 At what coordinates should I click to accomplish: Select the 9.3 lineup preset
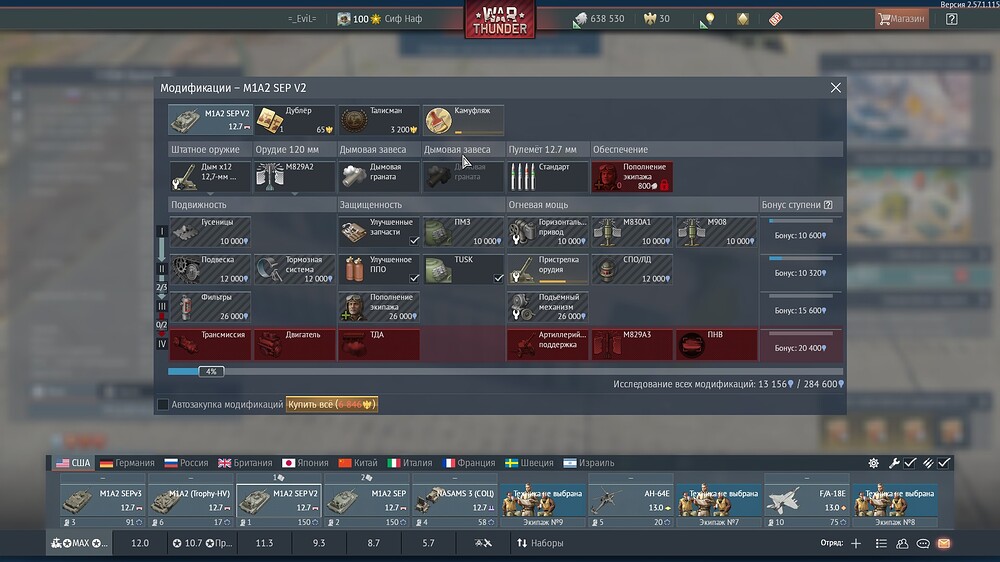point(319,544)
